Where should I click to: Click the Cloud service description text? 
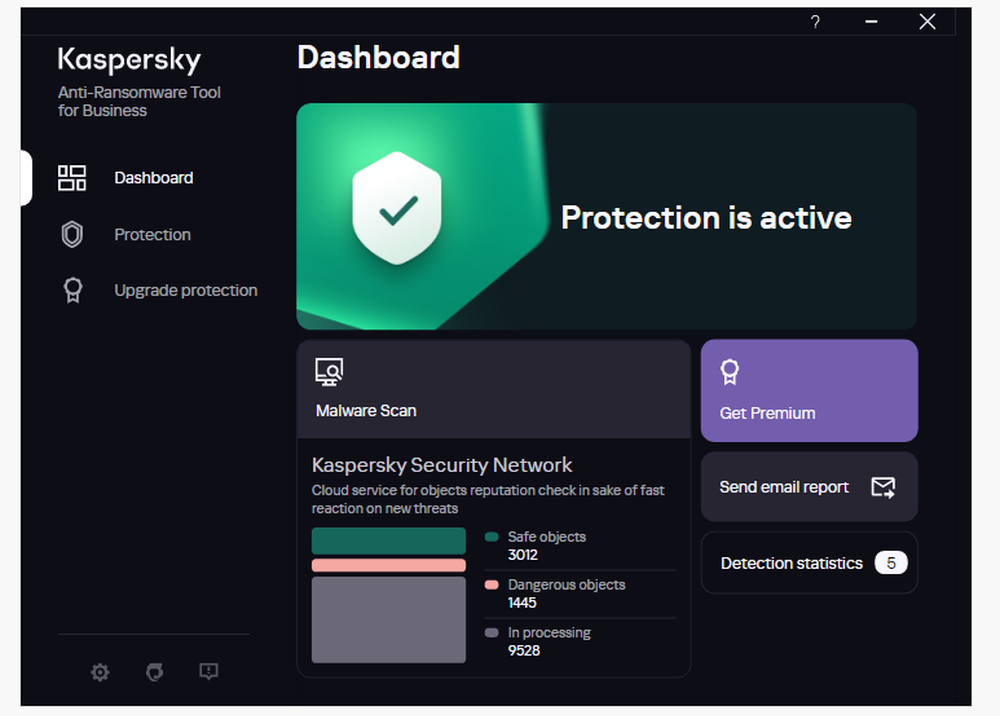tap(488, 499)
